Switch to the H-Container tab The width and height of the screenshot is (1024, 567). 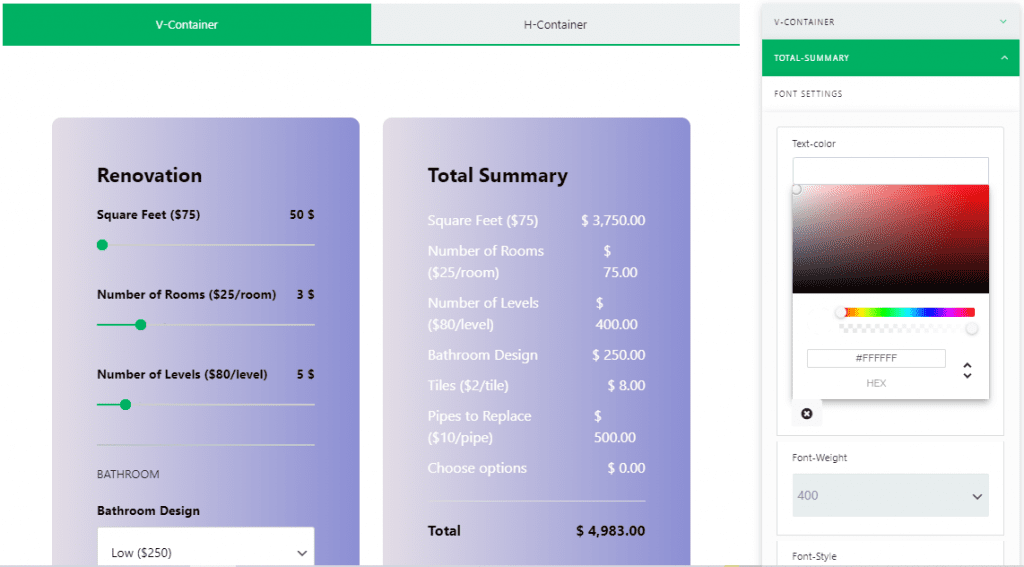[x=555, y=24]
